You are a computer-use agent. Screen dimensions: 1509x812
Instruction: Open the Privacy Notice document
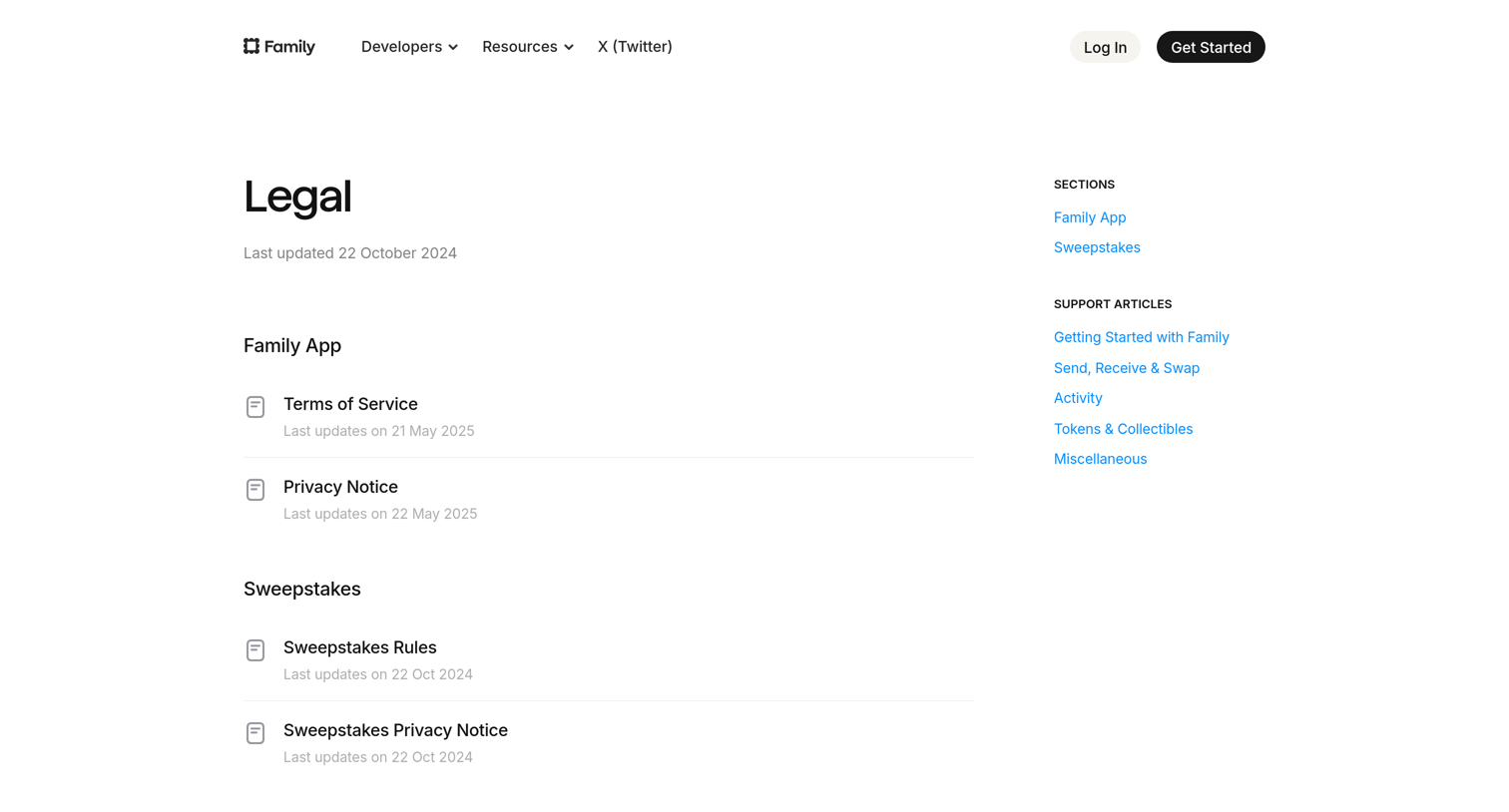click(x=340, y=487)
